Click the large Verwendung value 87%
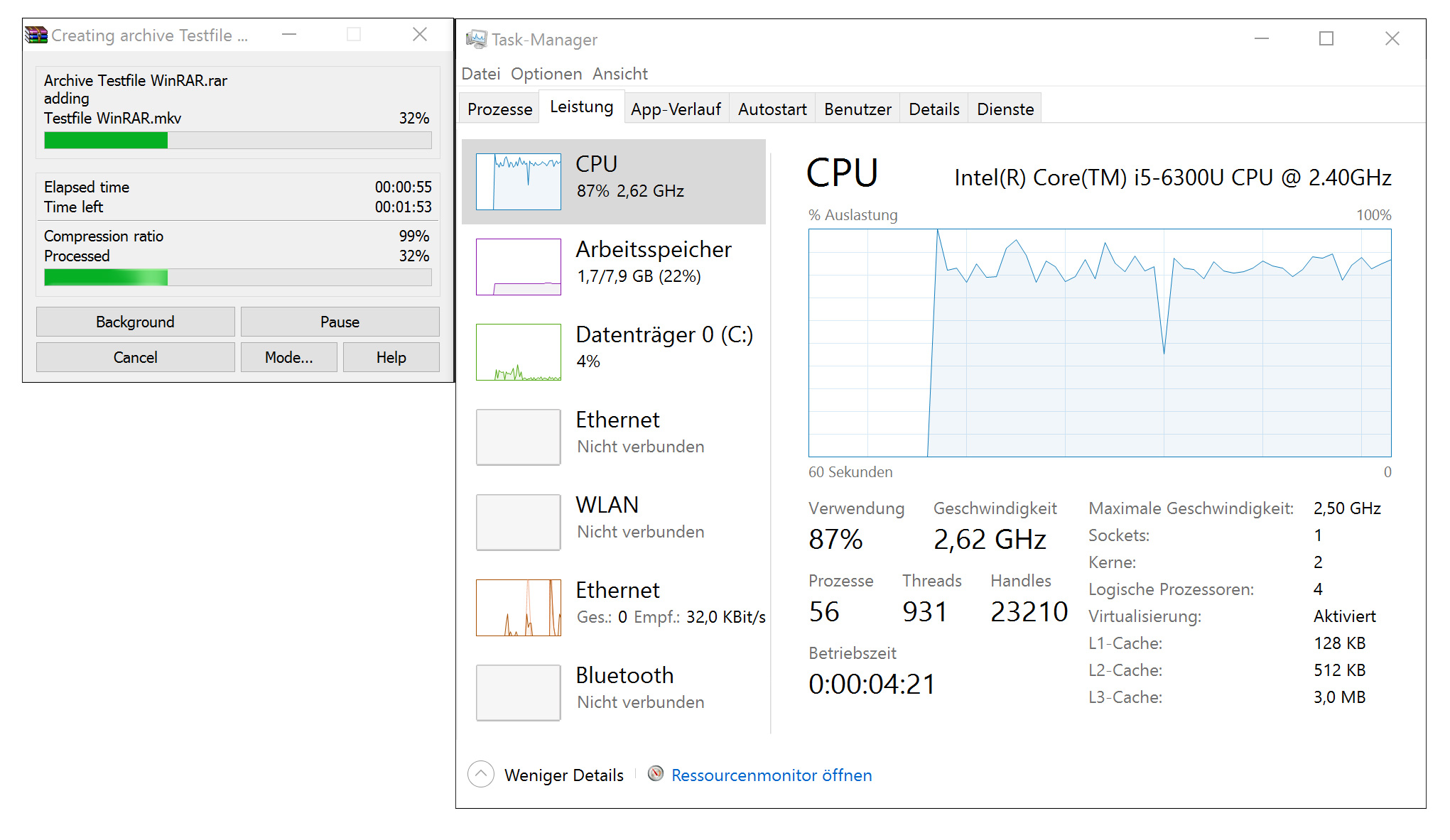Viewport: 1450px width, 840px height. pos(836,539)
